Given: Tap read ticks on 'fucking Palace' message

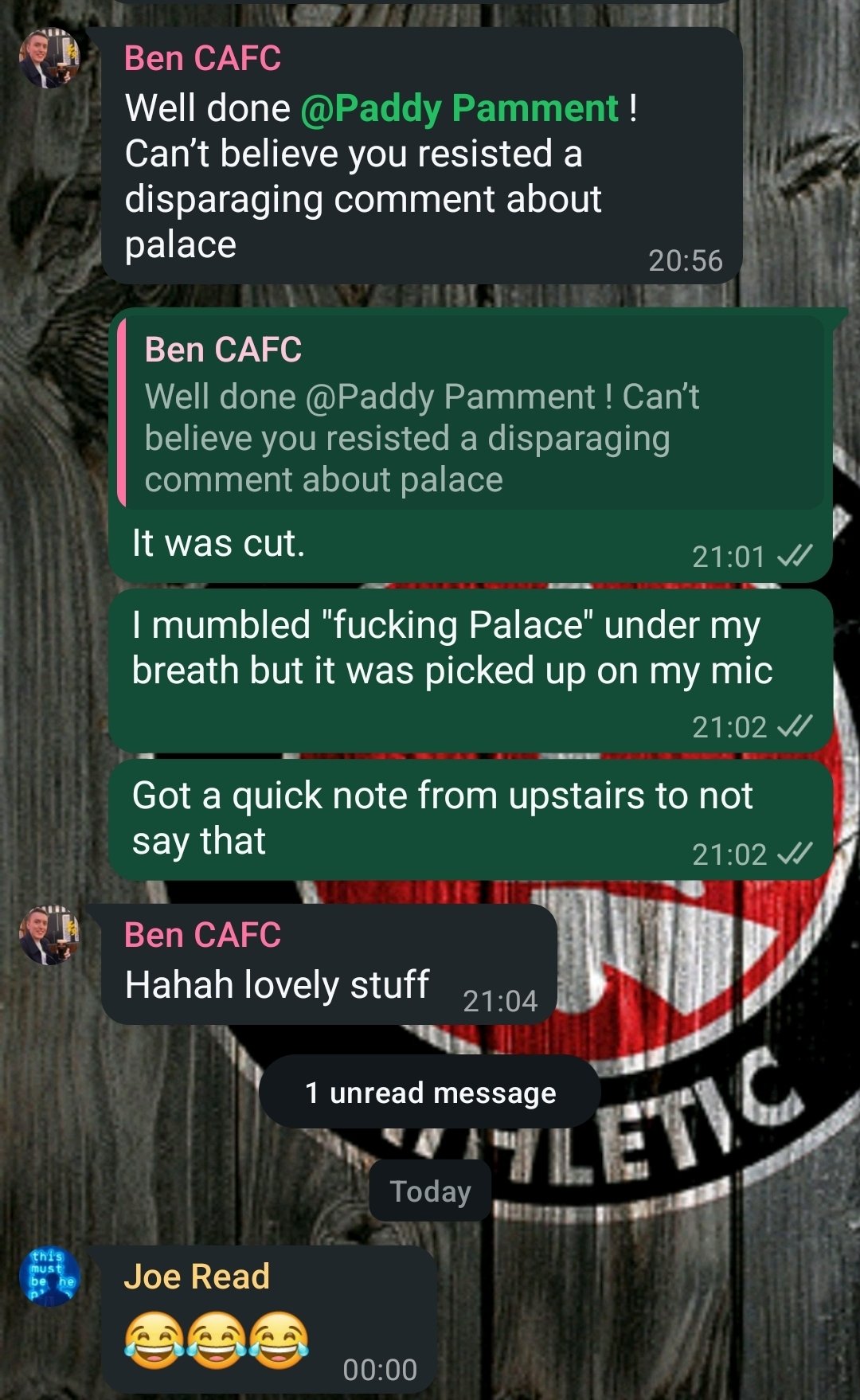Looking at the screenshot, I should [795, 726].
